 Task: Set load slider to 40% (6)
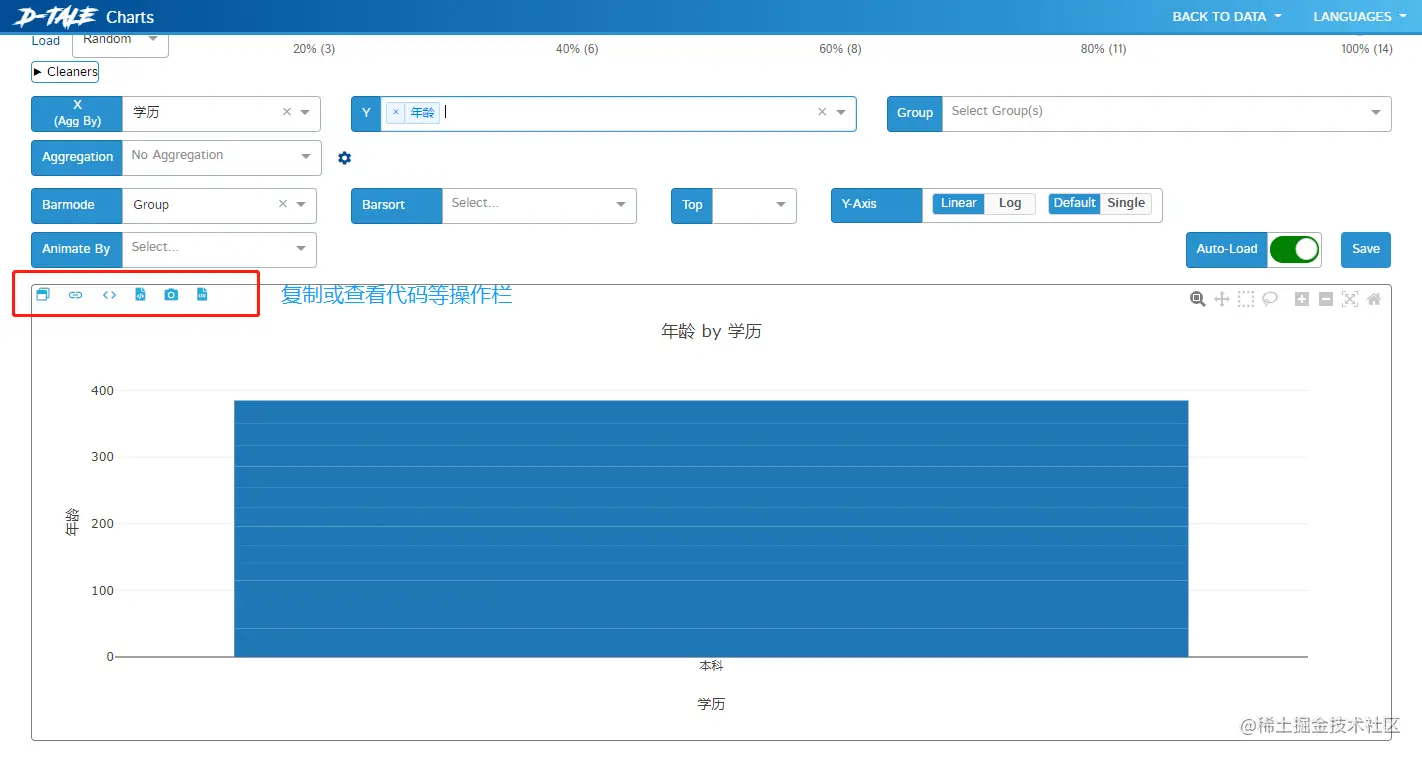point(577,49)
